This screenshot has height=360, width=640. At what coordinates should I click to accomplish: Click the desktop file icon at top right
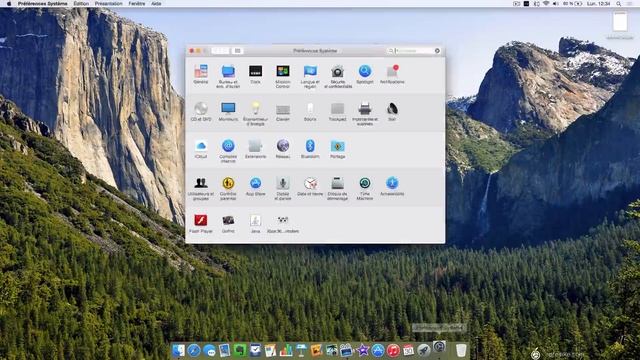coord(620,21)
